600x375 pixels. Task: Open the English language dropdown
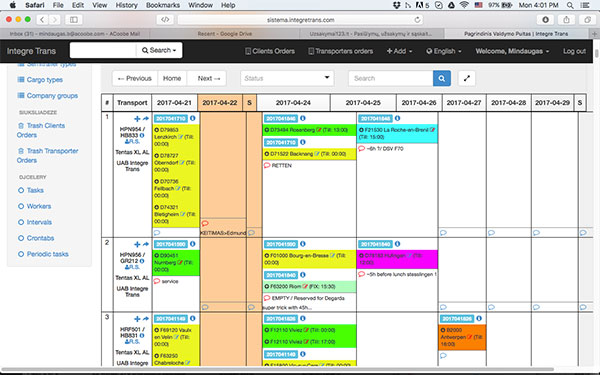pyautogui.click(x=444, y=51)
